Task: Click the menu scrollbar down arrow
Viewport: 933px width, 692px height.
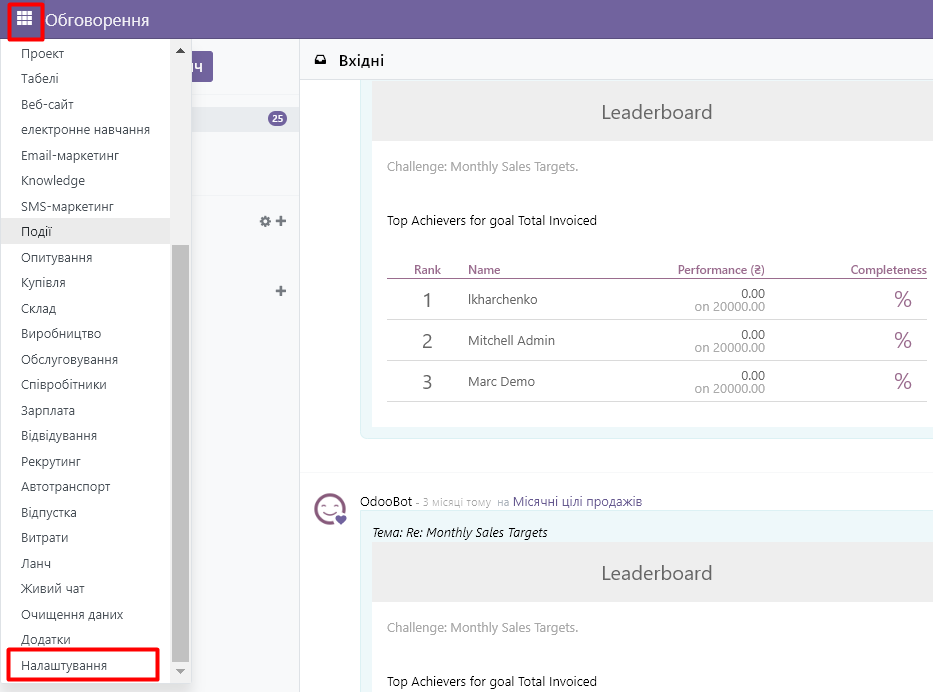Action: [x=180, y=672]
